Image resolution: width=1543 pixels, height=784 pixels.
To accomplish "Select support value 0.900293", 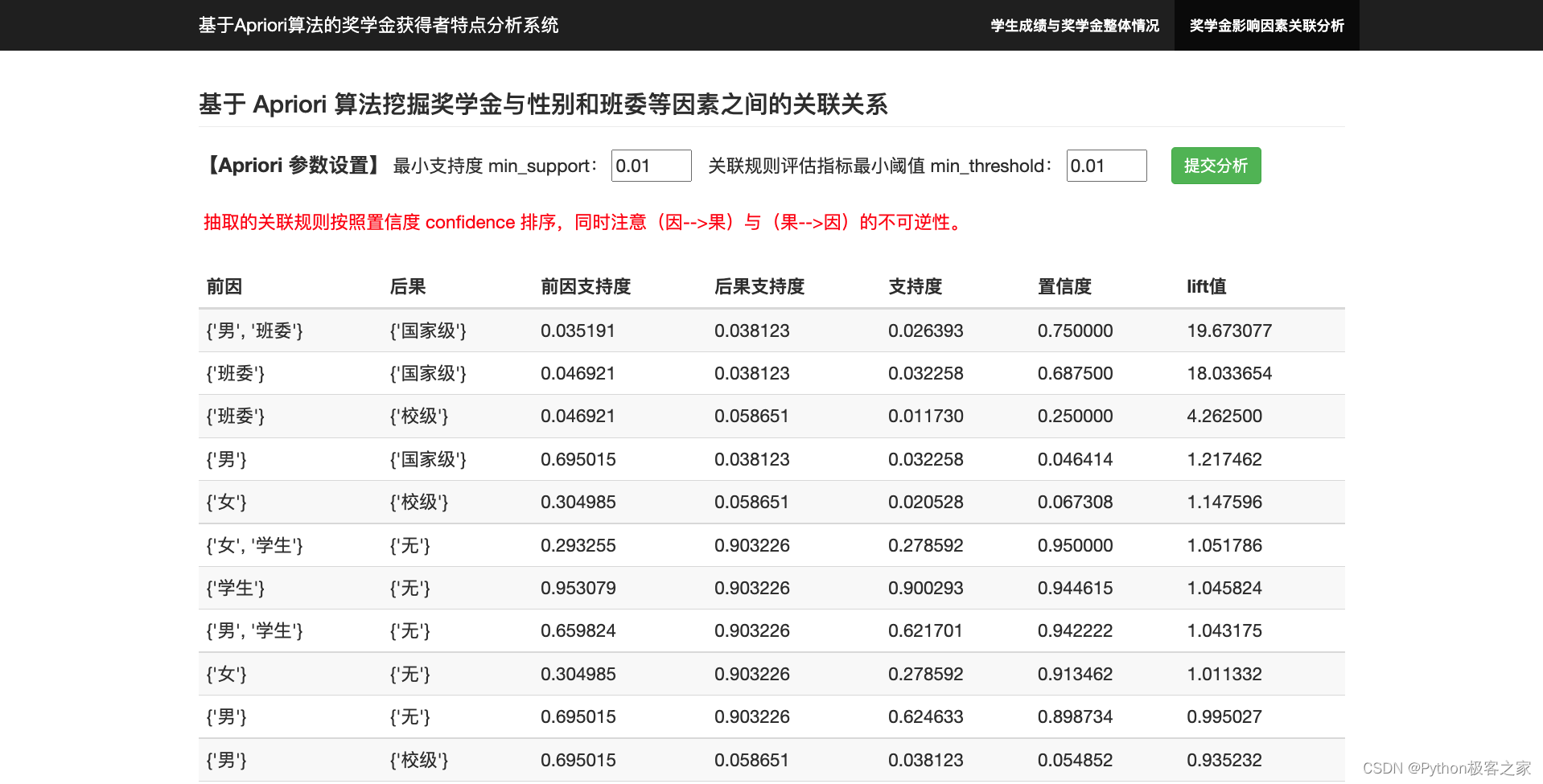I will (926, 588).
